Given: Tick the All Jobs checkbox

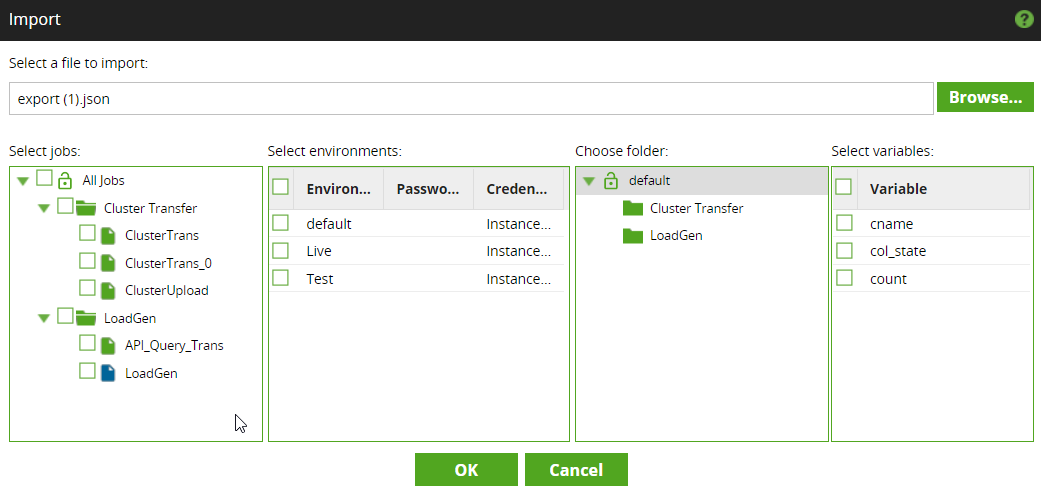Looking at the screenshot, I should pos(44,177).
